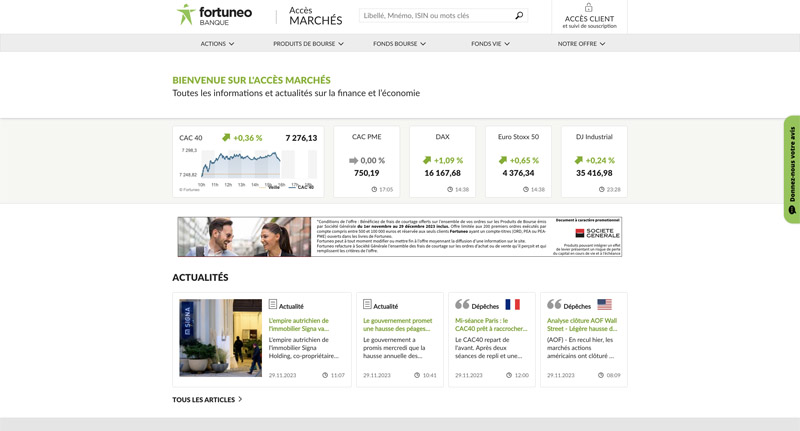
Task: Click the clock icon next to 11:07
Action: pyautogui.click(x=325, y=375)
